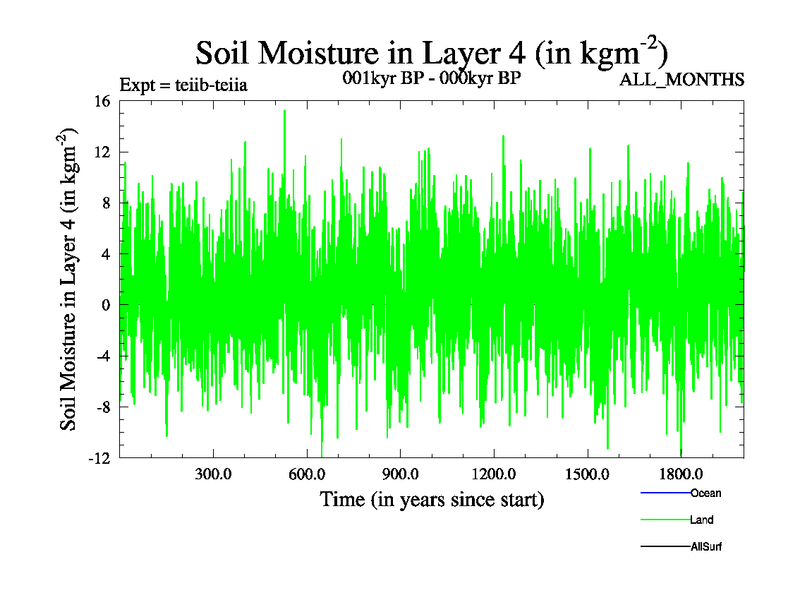Select the Ocean legend label
800x600 pixels.
(x=705, y=493)
